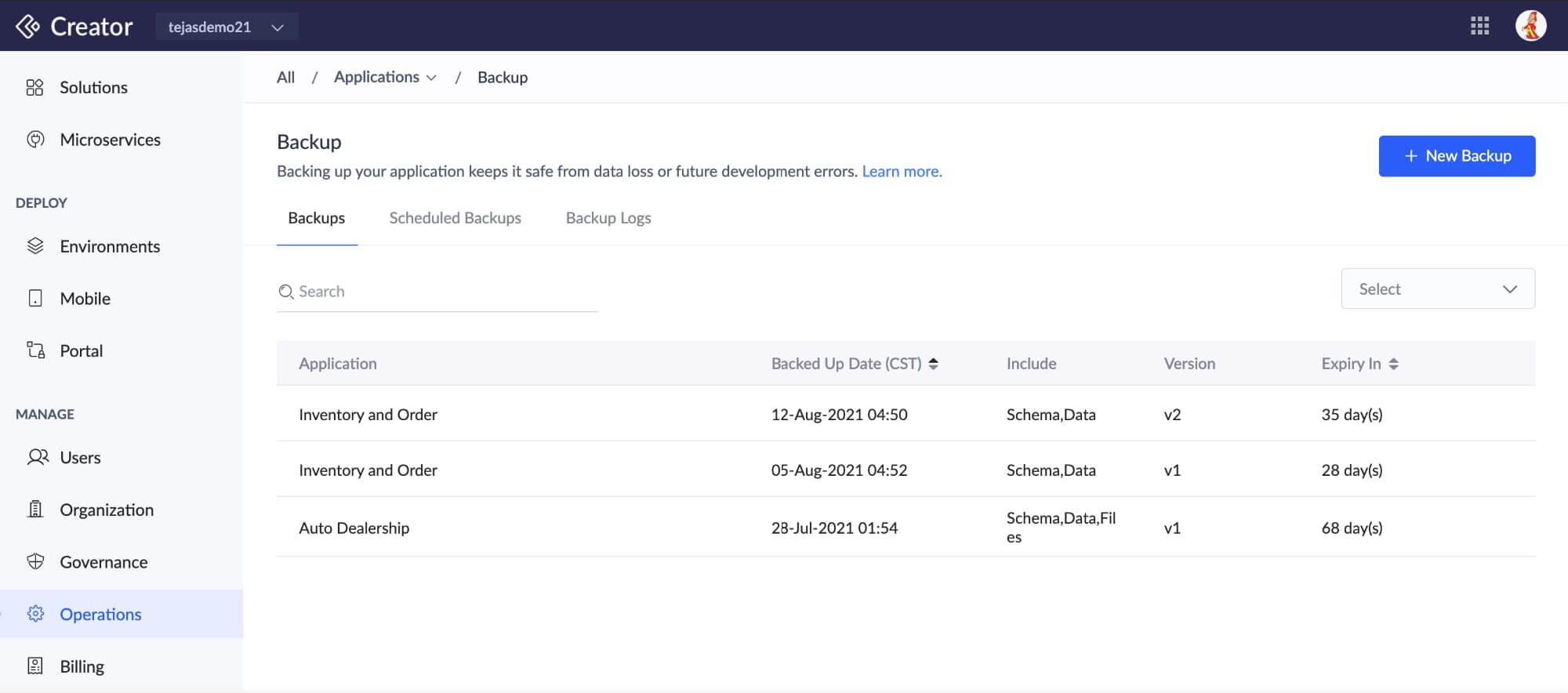
Task: Switch to the Scheduled Backups tab
Action: pos(455,218)
